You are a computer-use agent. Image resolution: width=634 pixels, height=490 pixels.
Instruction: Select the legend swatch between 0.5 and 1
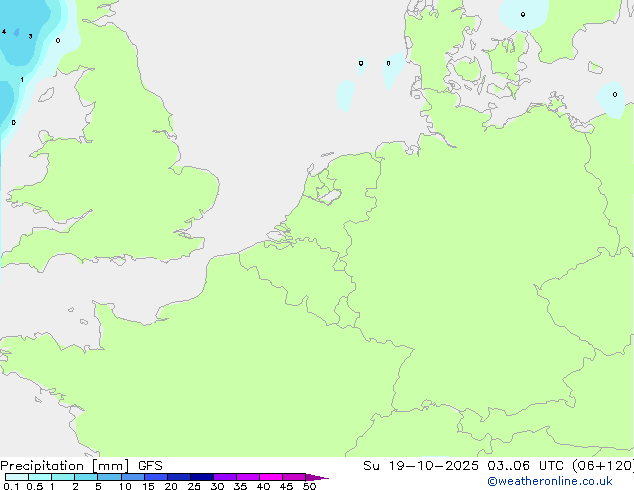[40, 477]
